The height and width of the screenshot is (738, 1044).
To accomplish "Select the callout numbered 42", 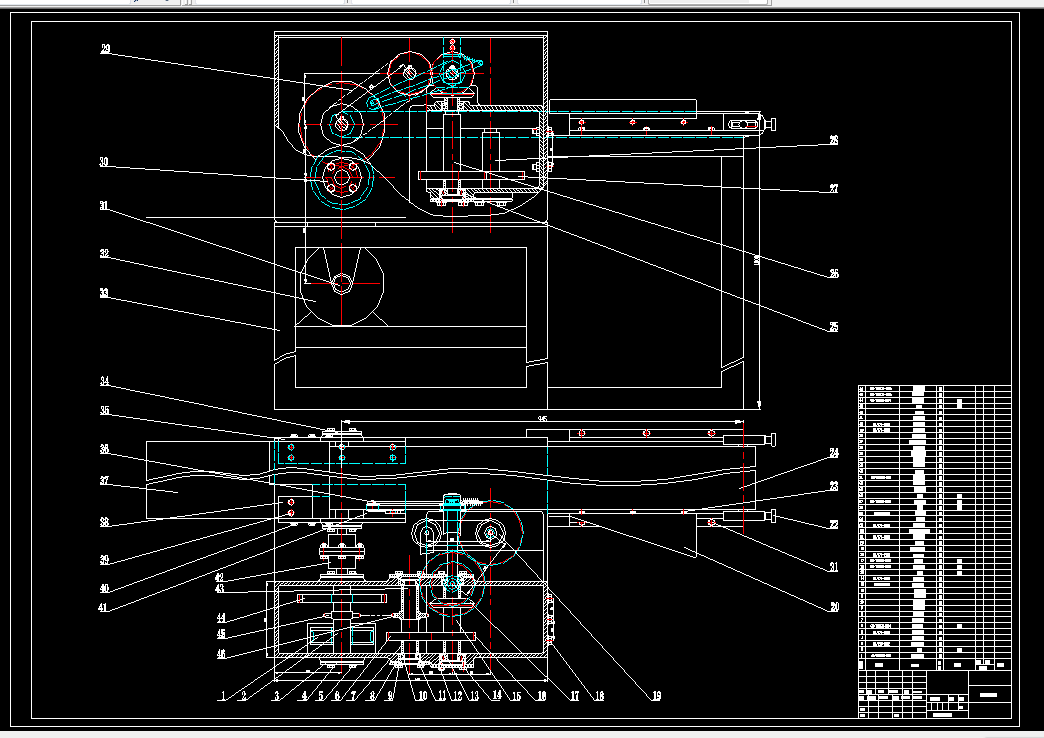I will [x=220, y=577].
